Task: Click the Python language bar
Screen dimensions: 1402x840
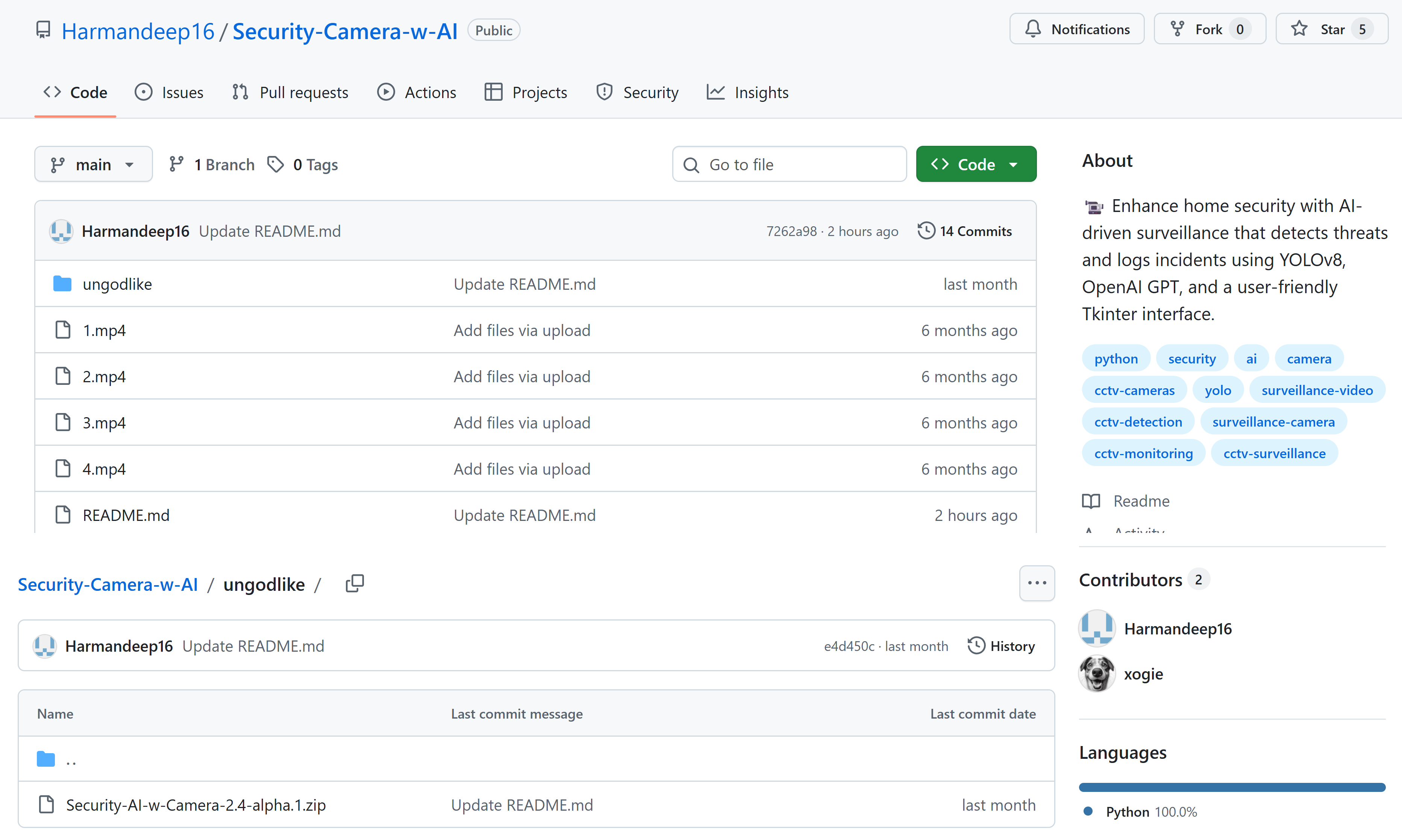Action: point(1232,787)
